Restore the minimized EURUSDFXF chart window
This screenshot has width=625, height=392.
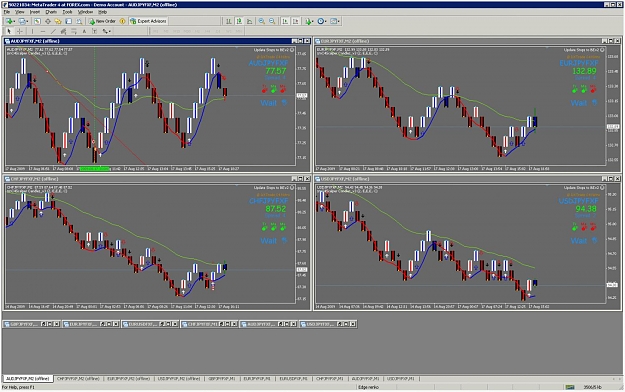162,324
